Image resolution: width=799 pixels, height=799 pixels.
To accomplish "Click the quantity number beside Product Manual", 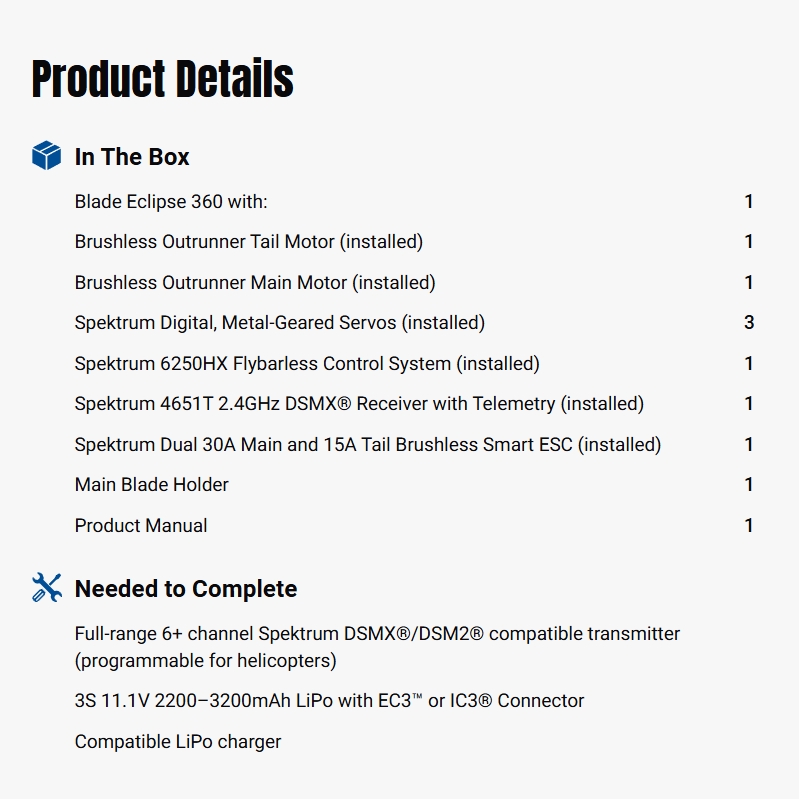I will (749, 526).
